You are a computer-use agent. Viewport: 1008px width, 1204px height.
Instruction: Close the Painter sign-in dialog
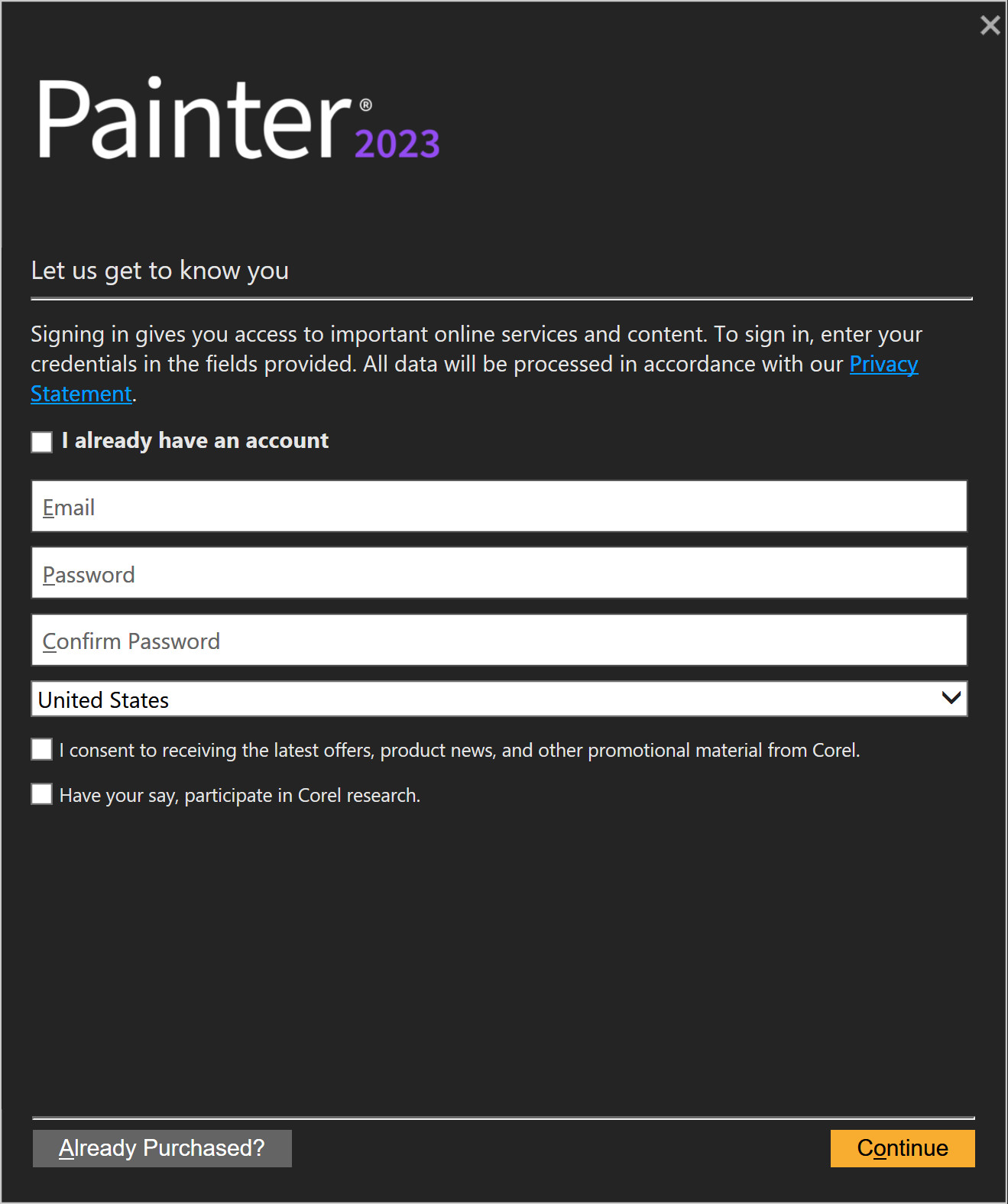point(990,25)
